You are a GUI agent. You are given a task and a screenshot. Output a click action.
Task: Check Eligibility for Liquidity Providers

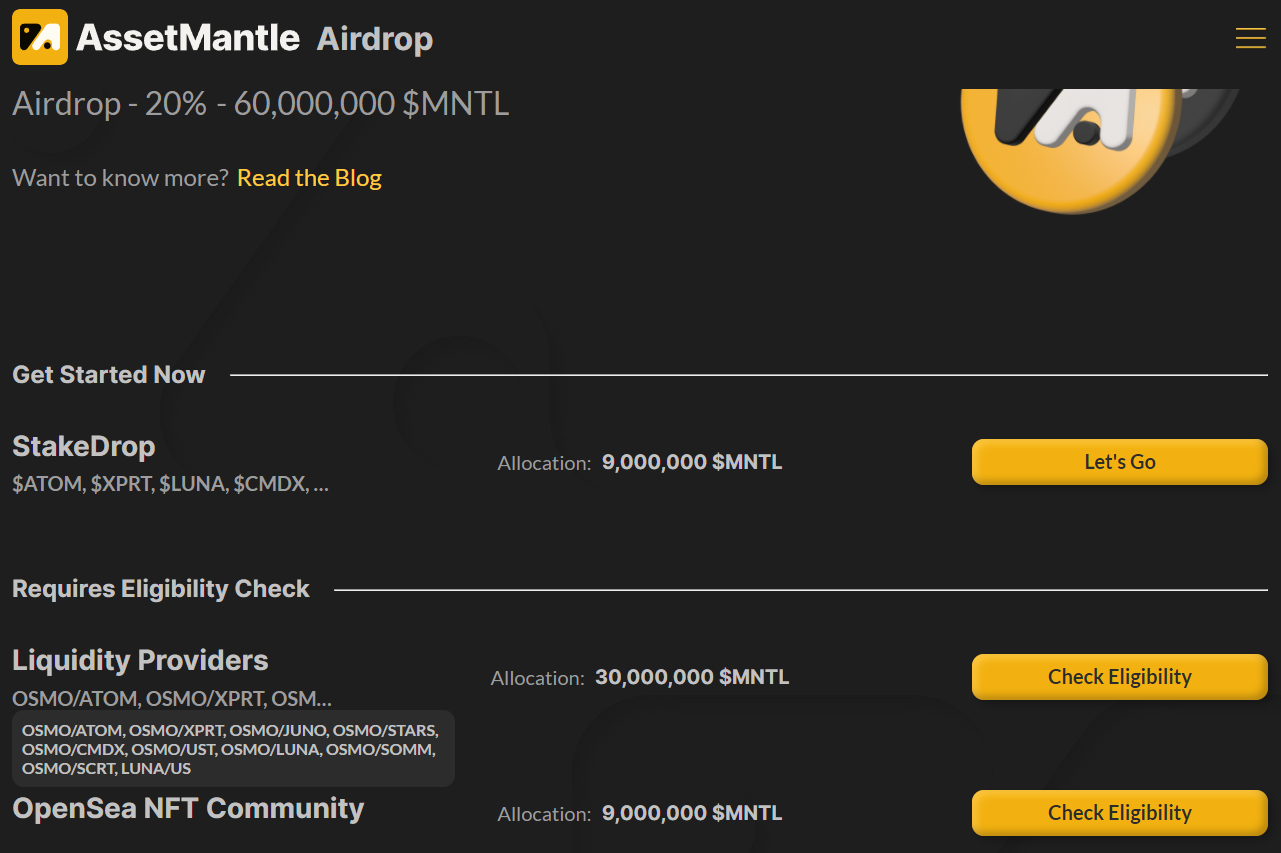click(1119, 677)
